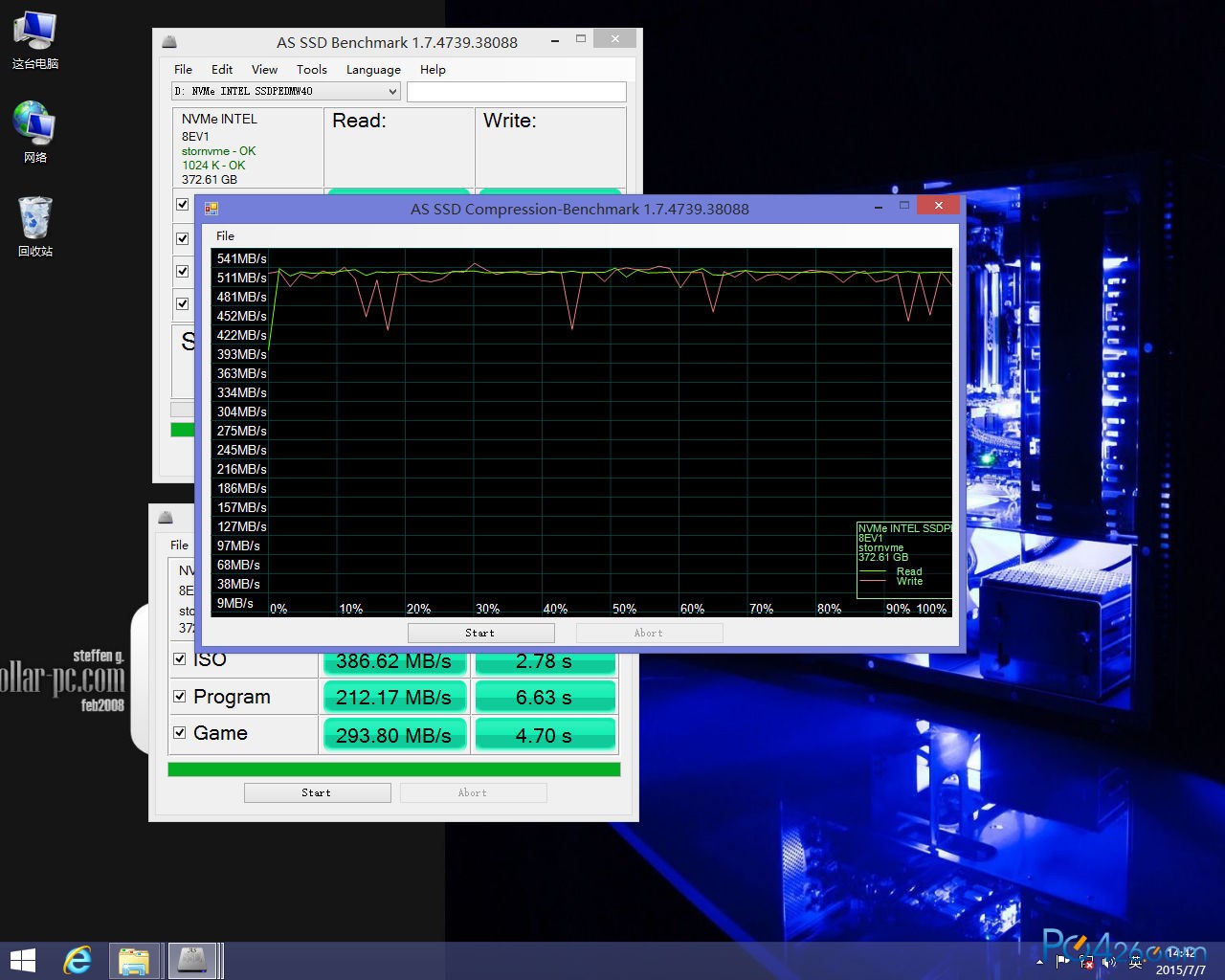Switch to AS SSD taskbar icon
Image resolution: width=1225 pixels, height=980 pixels.
(x=192, y=960)
